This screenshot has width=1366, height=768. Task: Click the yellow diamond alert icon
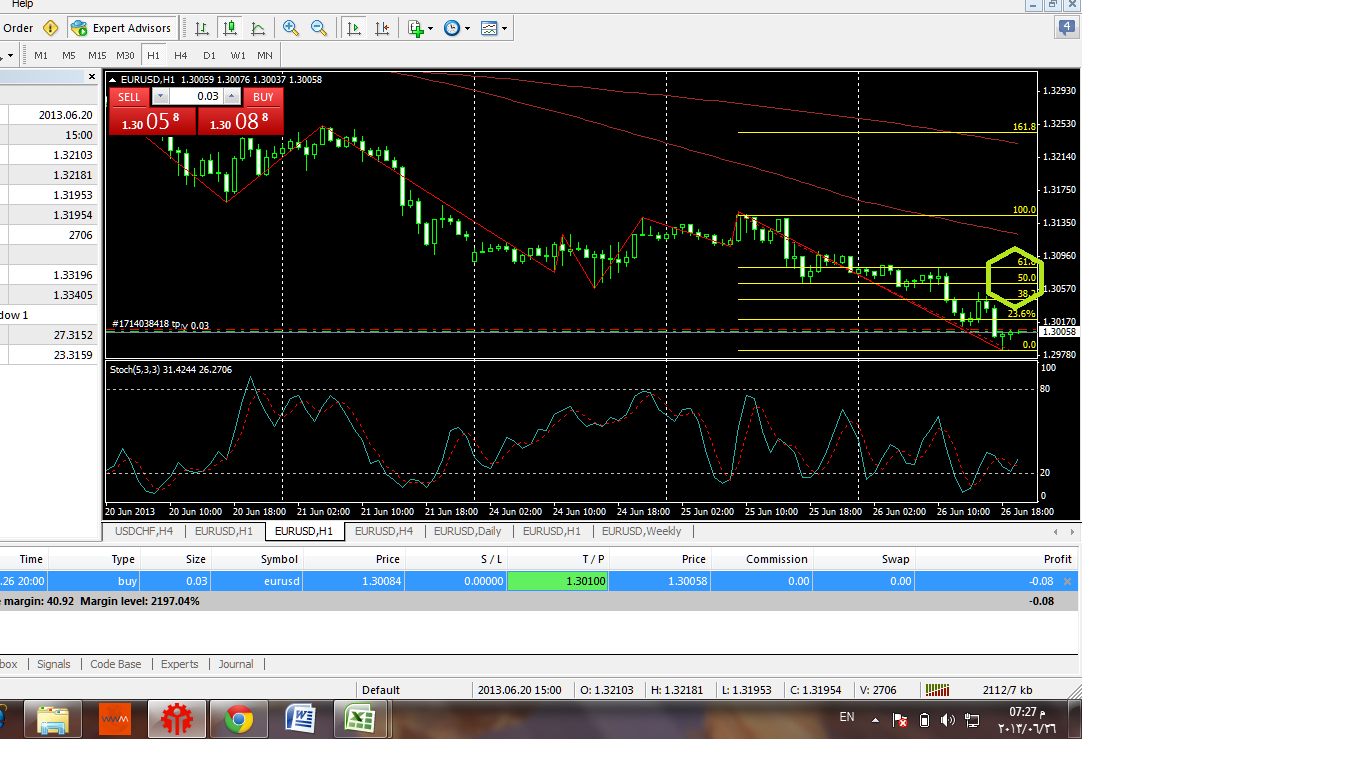pyautogui.click(x=50, y=28)
